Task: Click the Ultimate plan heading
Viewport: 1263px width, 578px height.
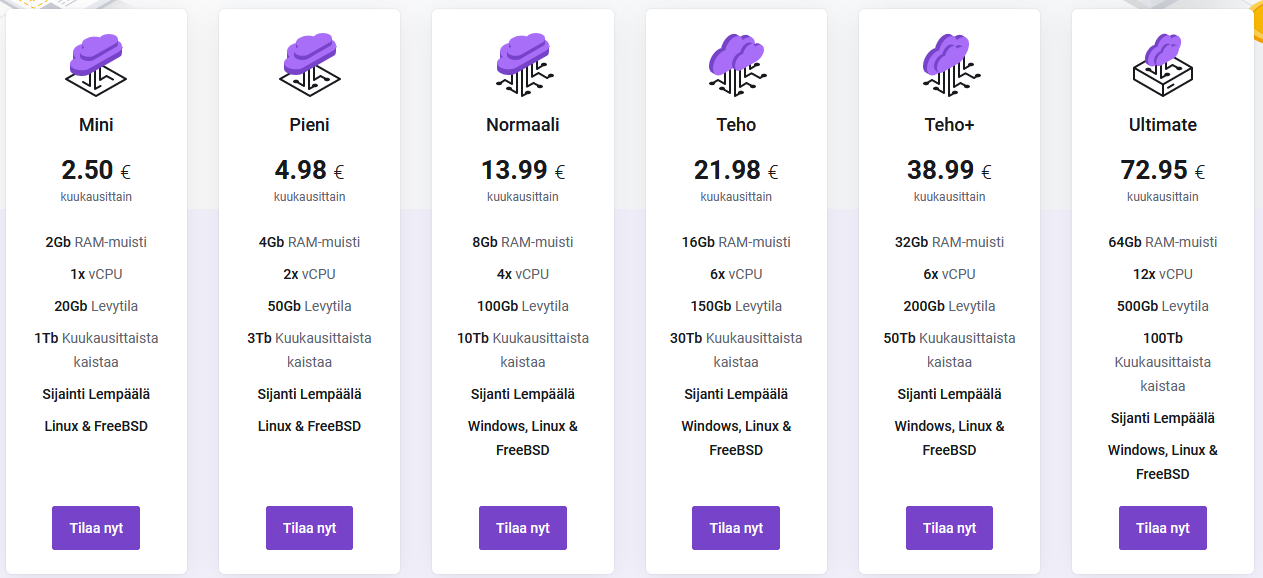Action: (1163, 125)
